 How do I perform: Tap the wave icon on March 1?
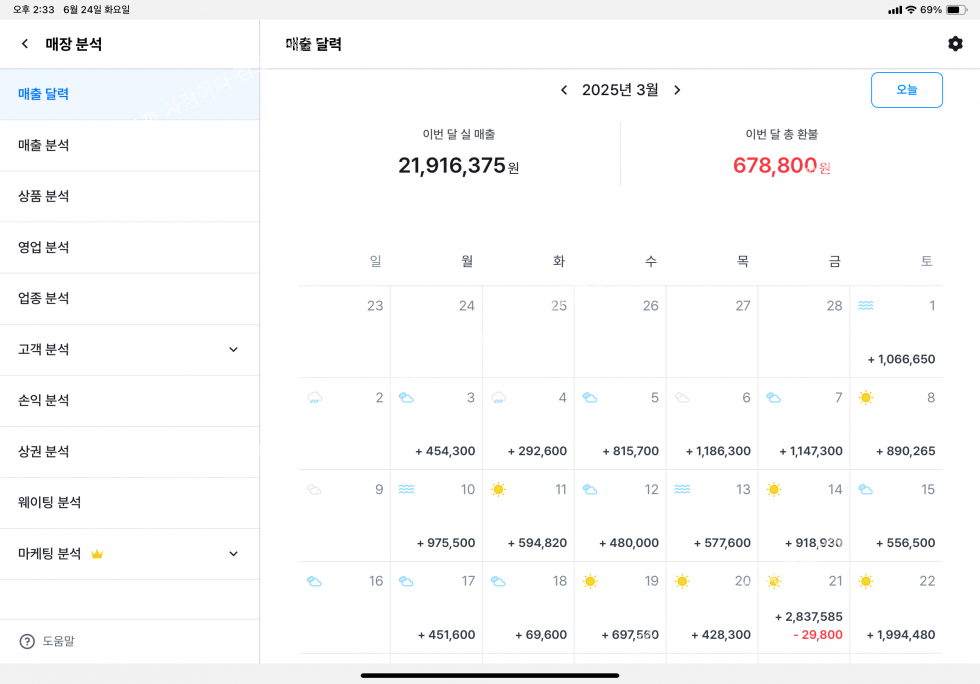(865, 306)
